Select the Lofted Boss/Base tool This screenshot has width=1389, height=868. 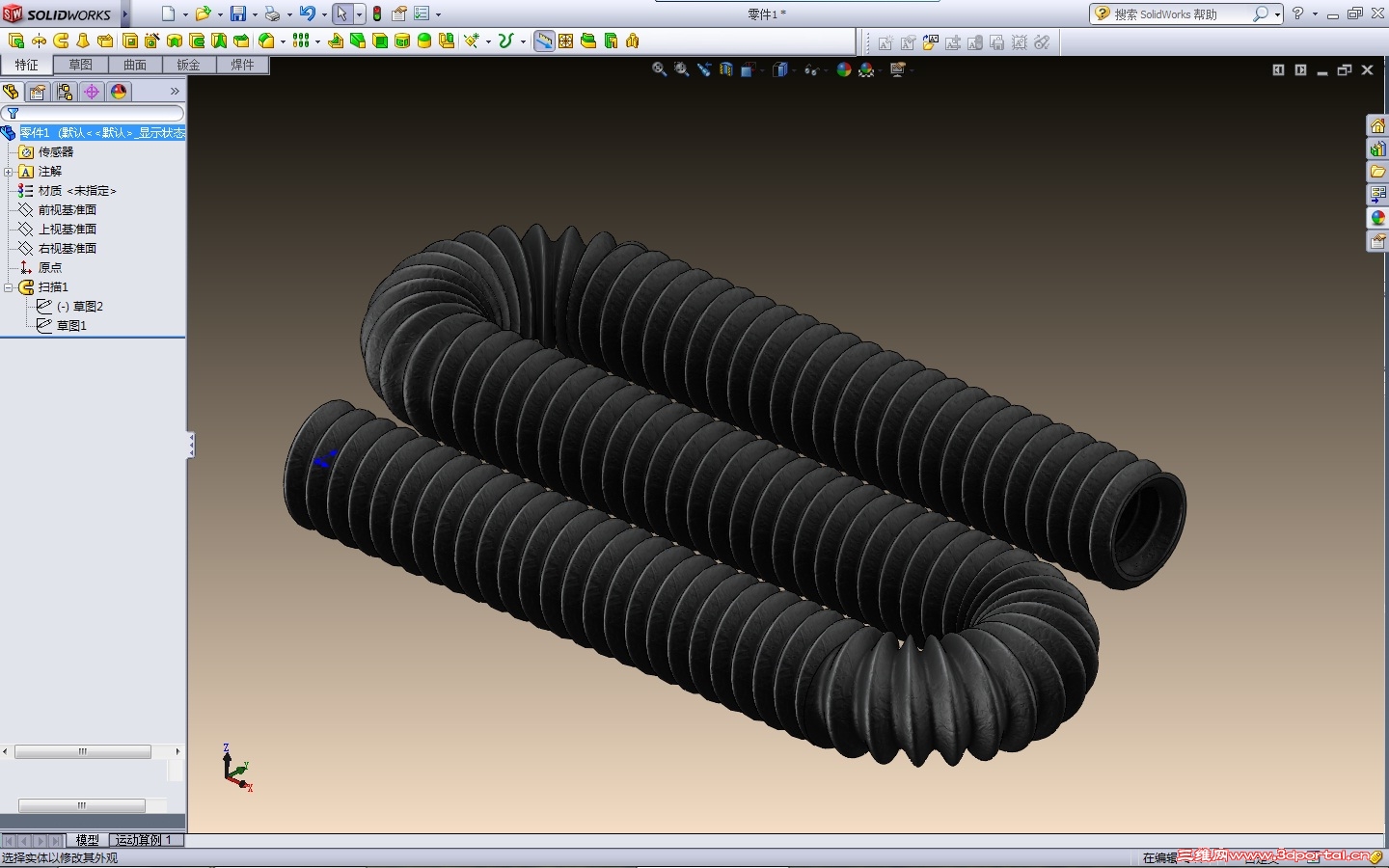83,41
